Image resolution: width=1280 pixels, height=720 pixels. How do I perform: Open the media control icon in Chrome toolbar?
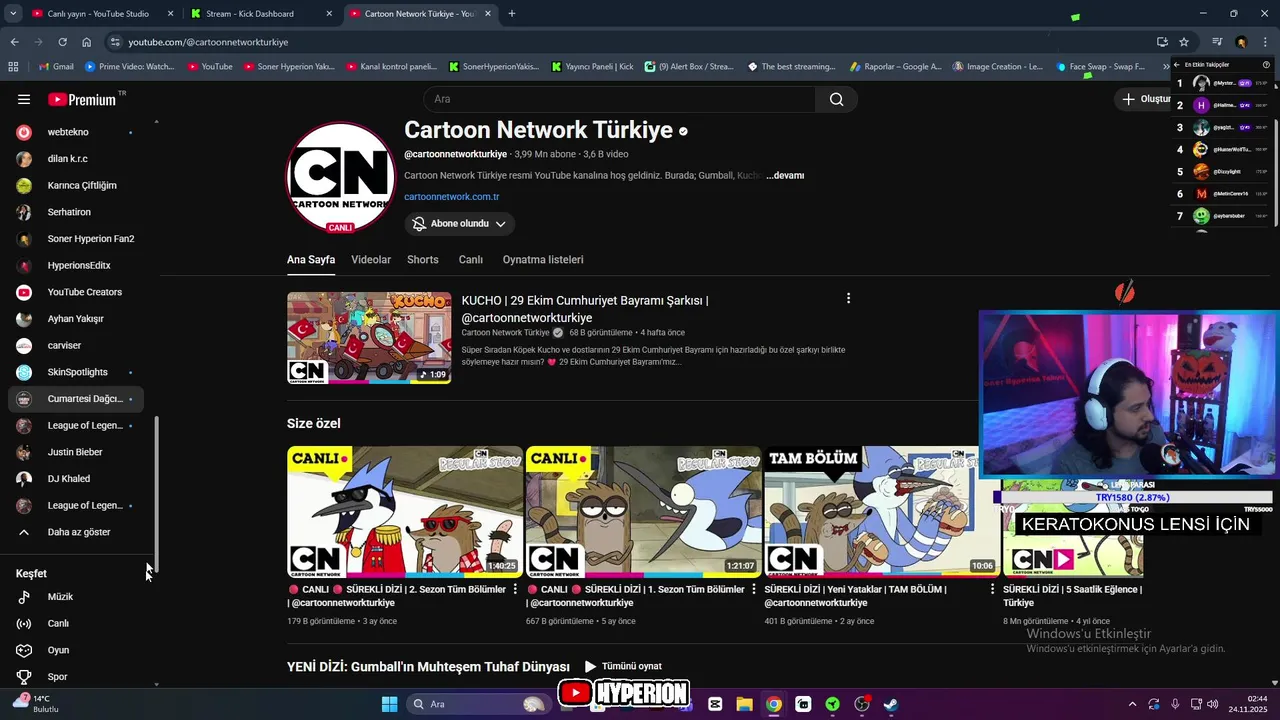coord(1217,42)
